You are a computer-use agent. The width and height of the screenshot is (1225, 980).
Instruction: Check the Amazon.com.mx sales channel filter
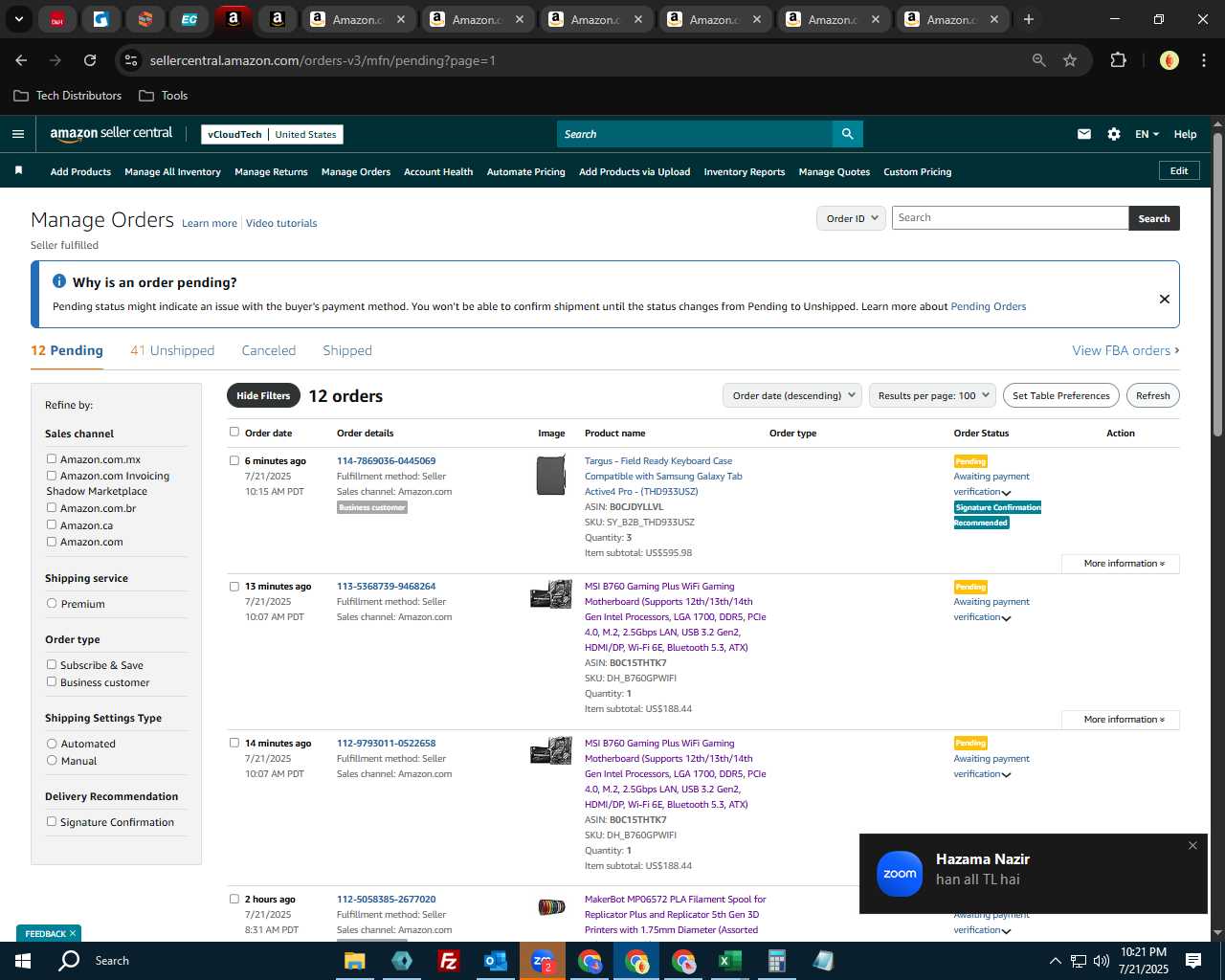(x=52, y=458)
